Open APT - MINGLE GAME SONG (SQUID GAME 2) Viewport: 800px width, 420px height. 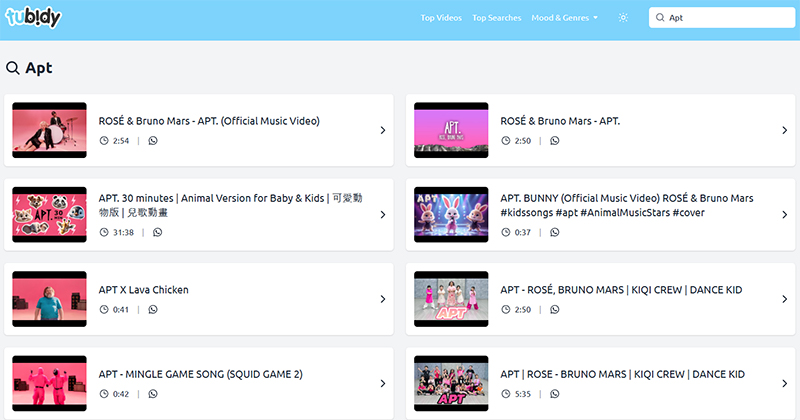click(x=201, y=374)
